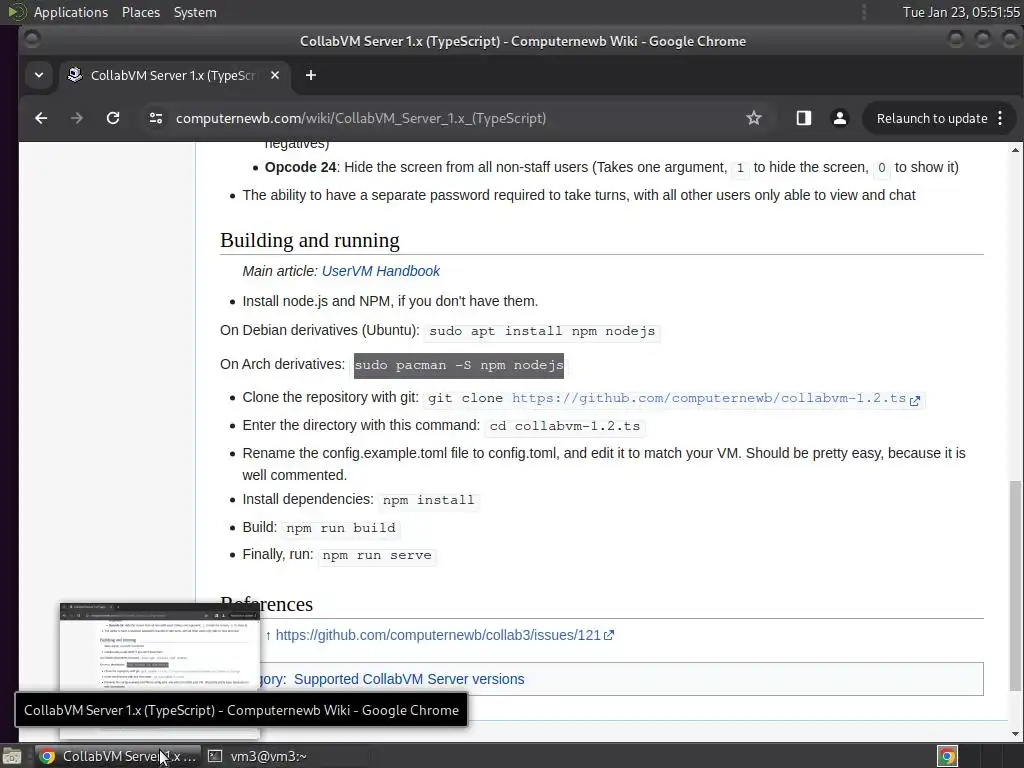Click the clock showing Tue Jan 23
This screenshot has height=768, width=1024.
coord(961,12)
